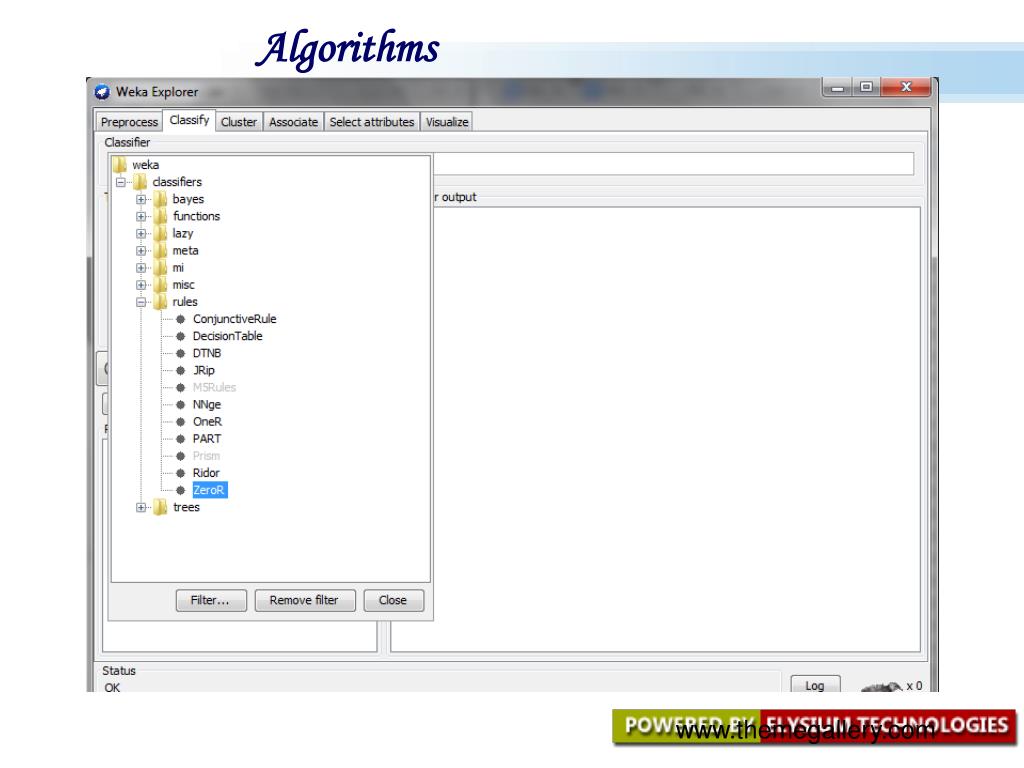Click the Weka bird icon in title bar

pos(102,92)
